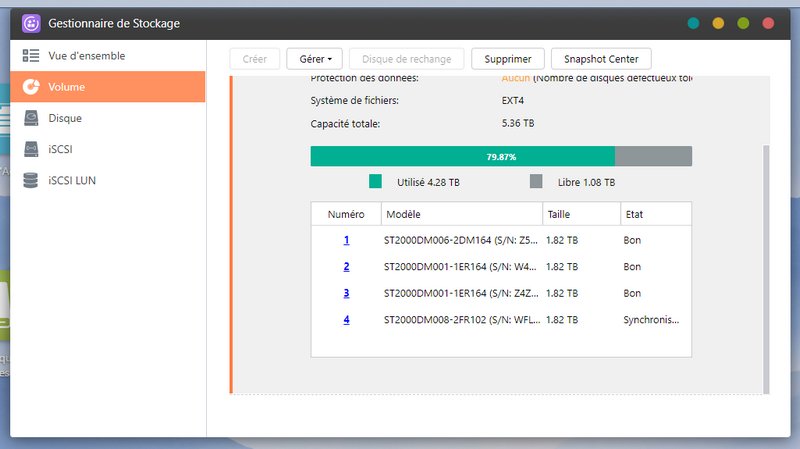Click the green Utilisé legend swatch

pos(376,181)
